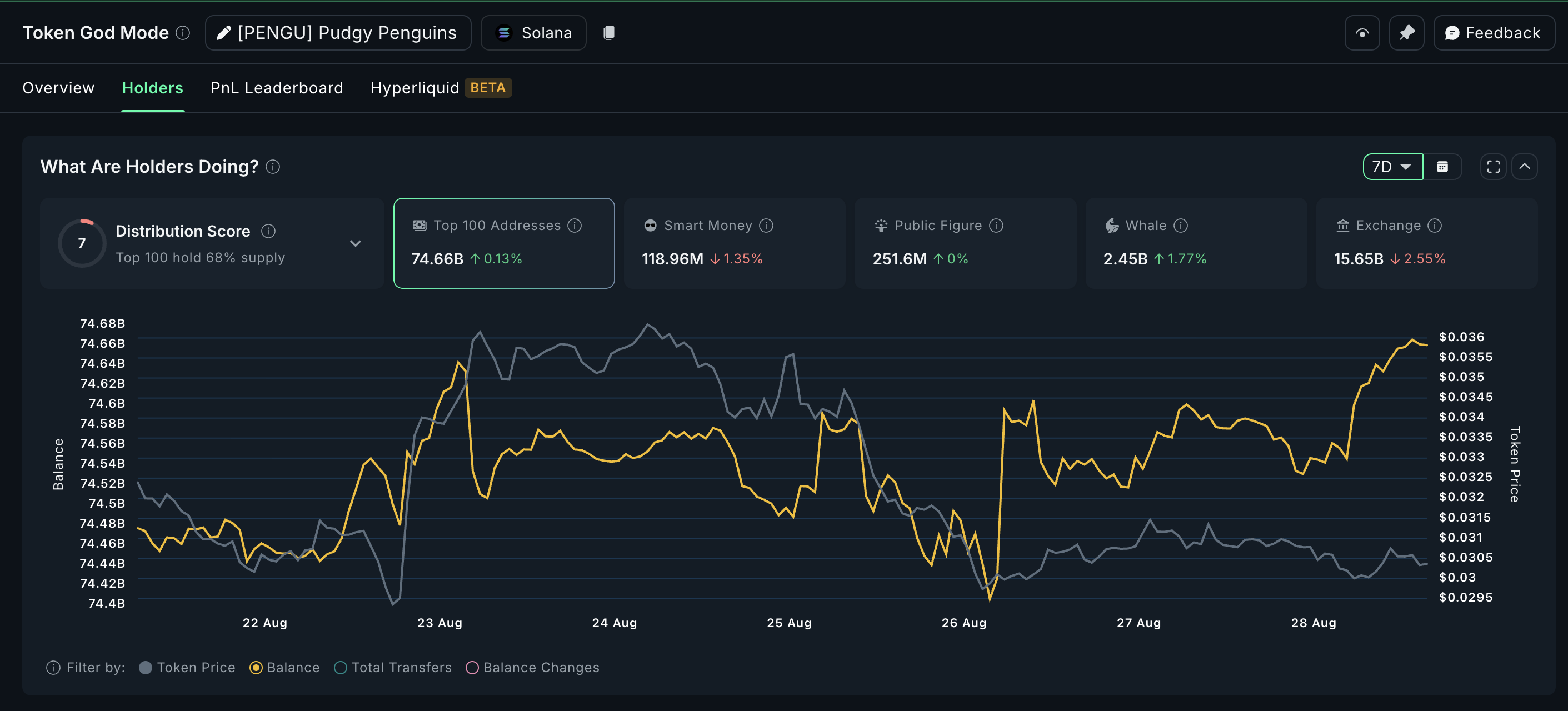Click the eye watch icon in header
This screenshot has width=1568, height=711.
(x=1362, y=33)
